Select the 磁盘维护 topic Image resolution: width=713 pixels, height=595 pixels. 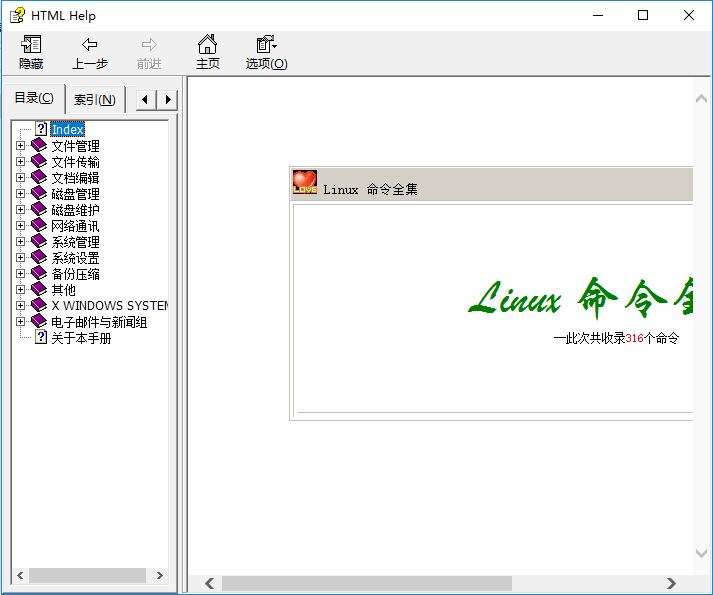tap(75, 210)
